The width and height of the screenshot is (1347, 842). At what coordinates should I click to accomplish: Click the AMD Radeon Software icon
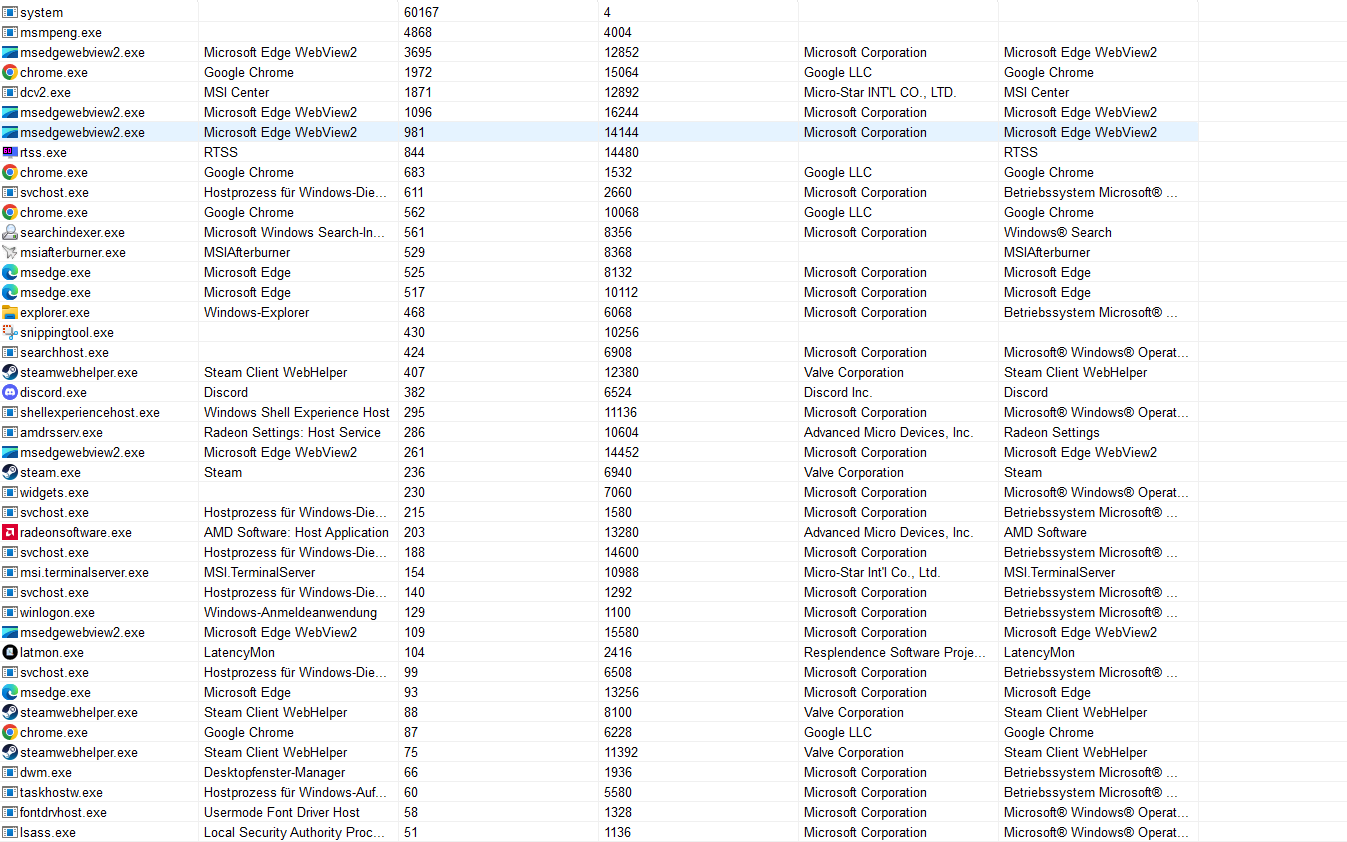(x=10, y=532)
